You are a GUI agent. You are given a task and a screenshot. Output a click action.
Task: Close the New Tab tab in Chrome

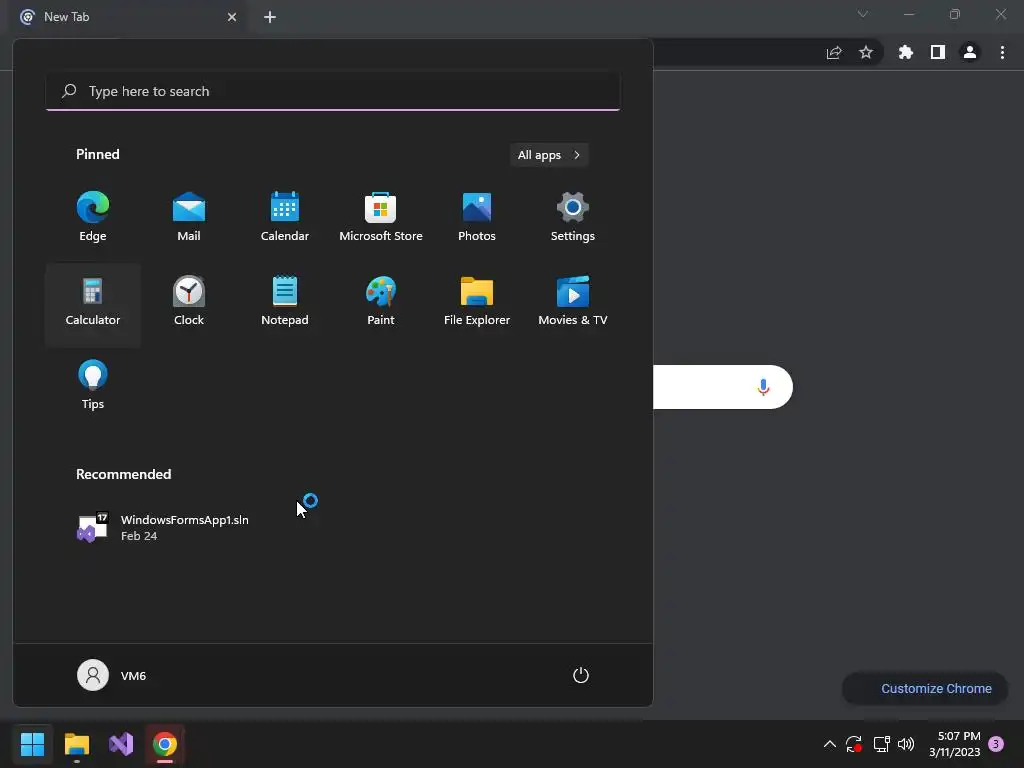pos(232,17)
